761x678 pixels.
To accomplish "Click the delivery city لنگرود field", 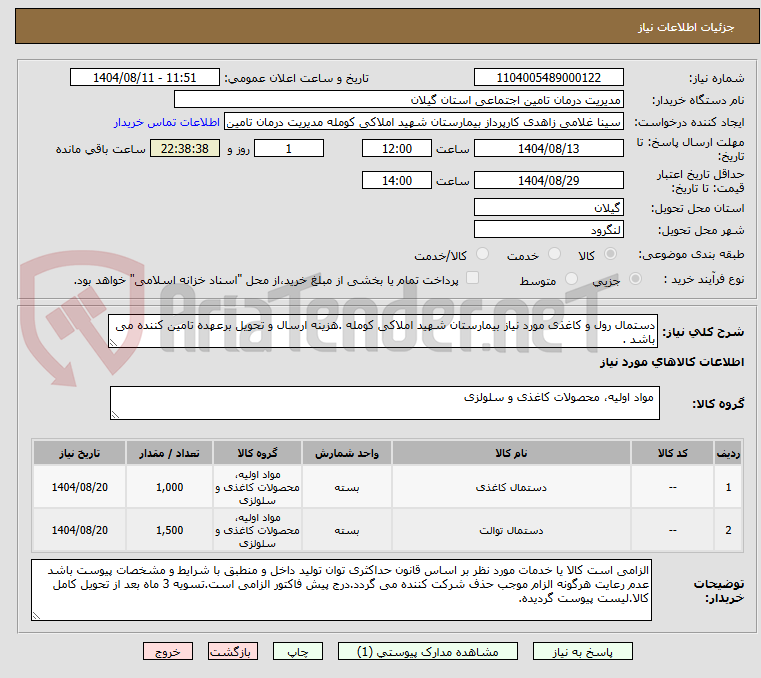I will click(x=548, y=230).
